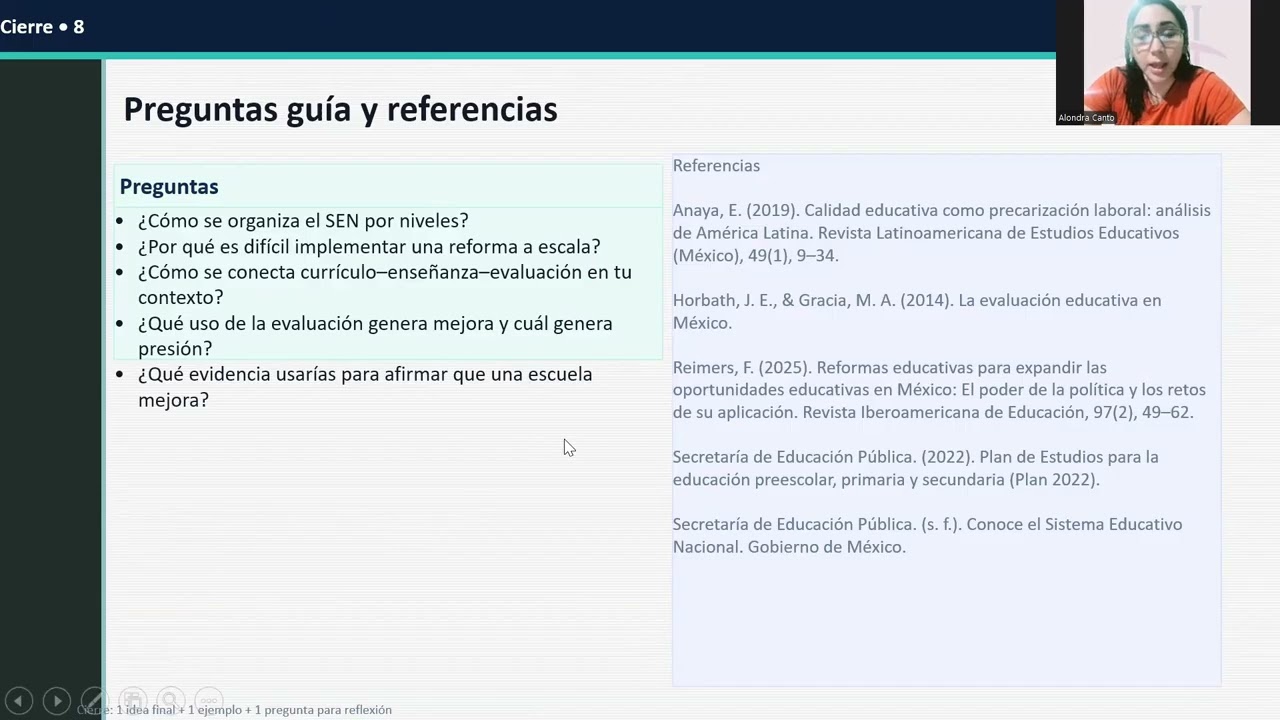This screenshot has width=1280, height=720.
Task: Click the Anaya, E. (2019) reference
Action: [x=941, y=233]
